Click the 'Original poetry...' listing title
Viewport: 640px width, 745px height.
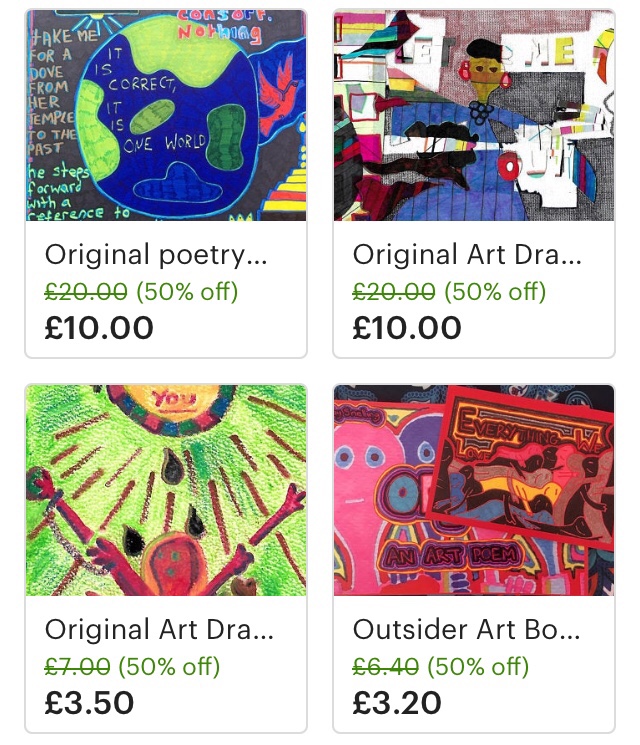tap(156, 255)
